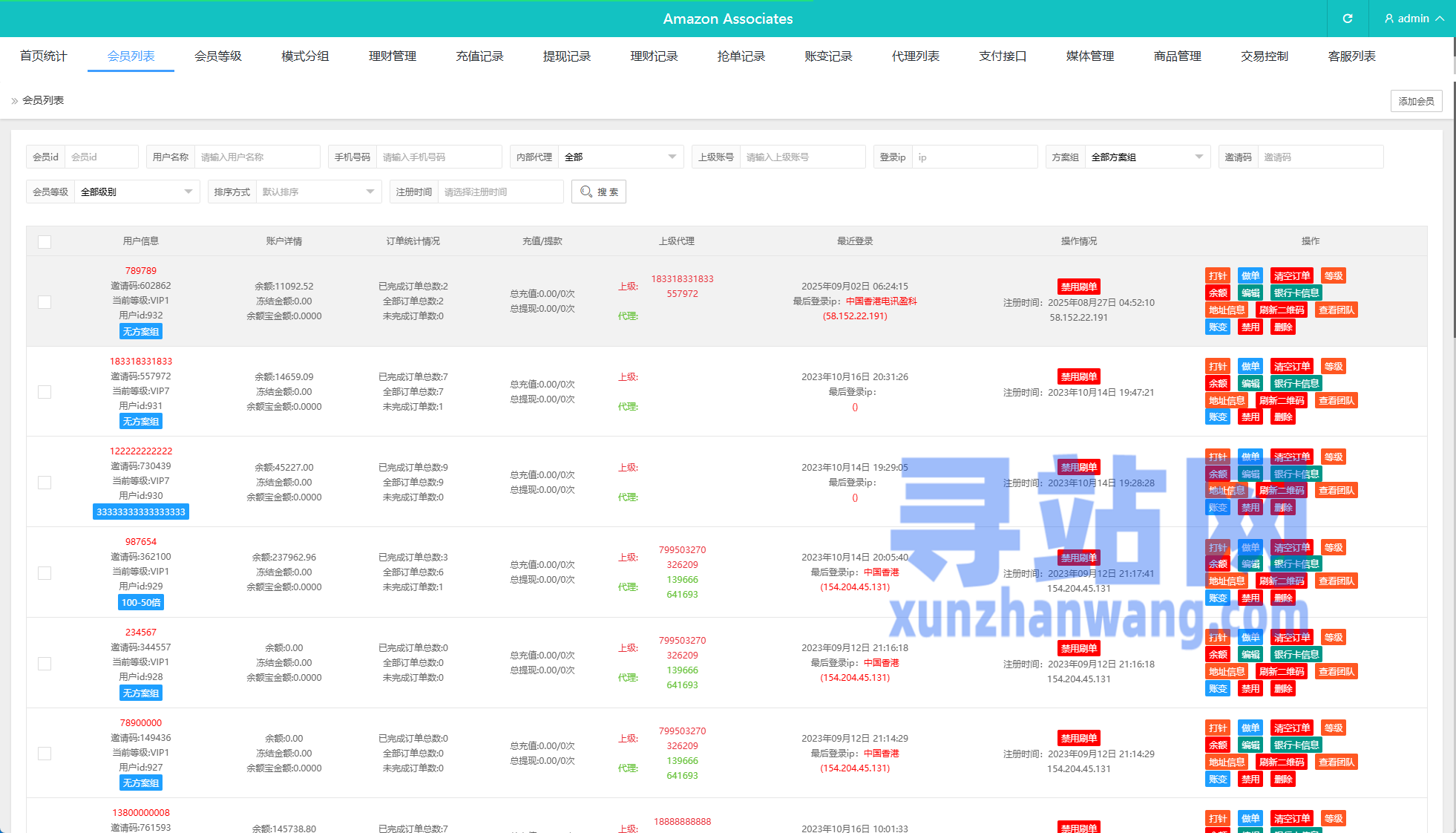Open the 方案组 dropdown showing 全部方案组
Screen dimensions: 1456x833
point(1147,157)
